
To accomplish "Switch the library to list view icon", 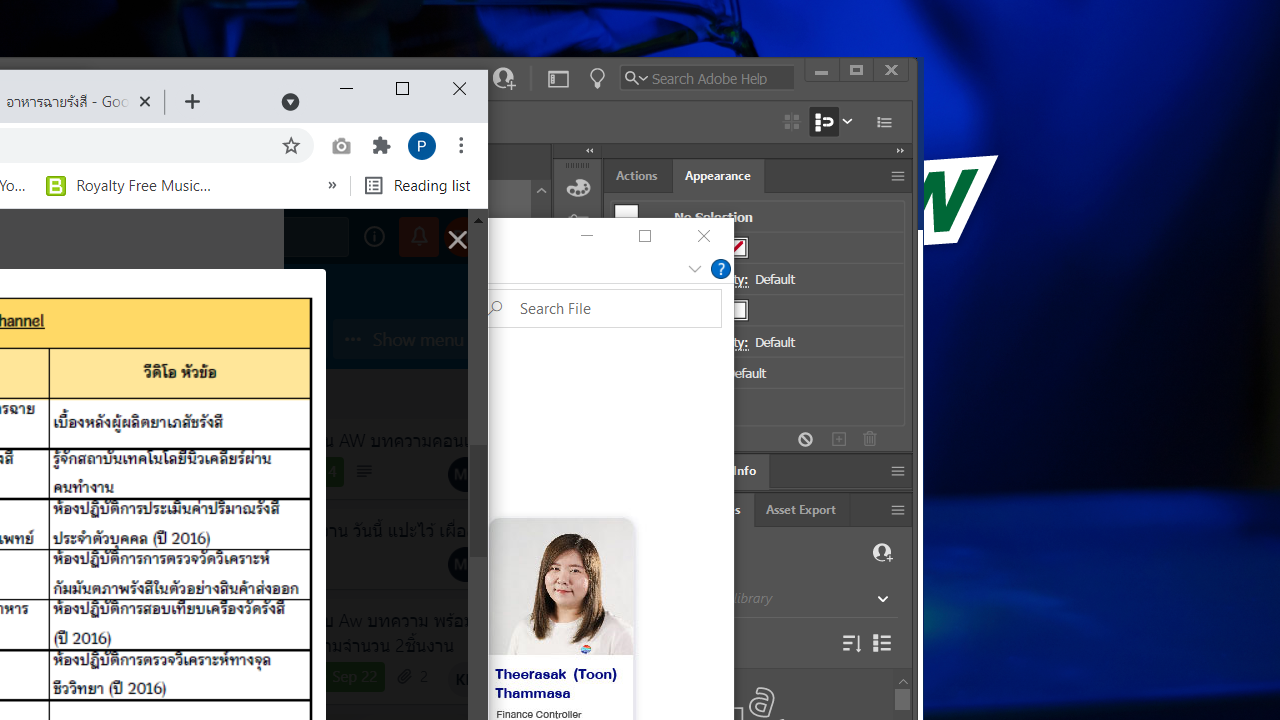I will coord(882,643).
